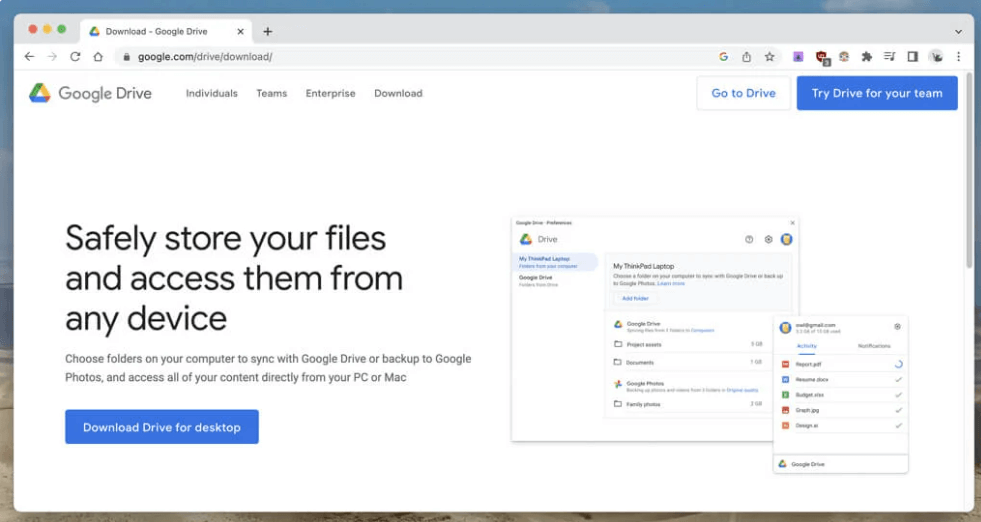Open the cookie-like extension icon
981x522 pixels.
pyautogui.click(x=844, y=56)
